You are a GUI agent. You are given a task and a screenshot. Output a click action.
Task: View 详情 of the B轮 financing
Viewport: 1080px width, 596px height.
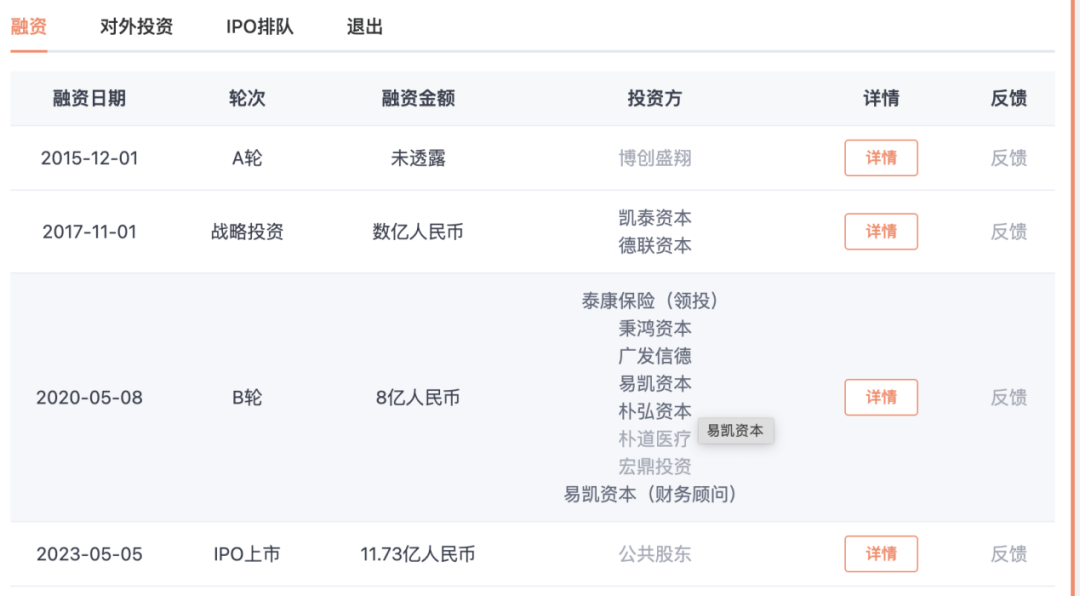[x=881, y=397]
